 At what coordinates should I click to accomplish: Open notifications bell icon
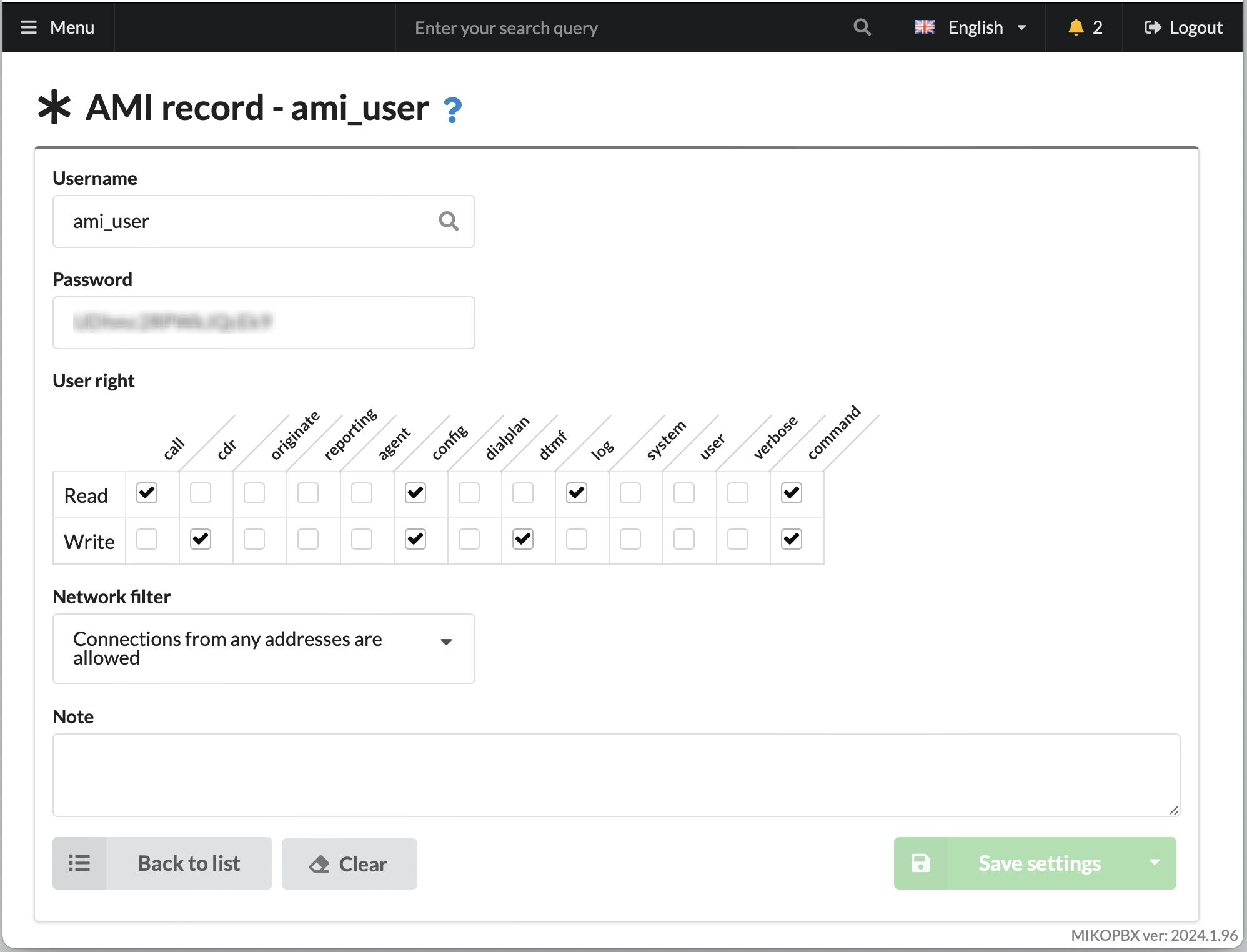[1075, 27]
